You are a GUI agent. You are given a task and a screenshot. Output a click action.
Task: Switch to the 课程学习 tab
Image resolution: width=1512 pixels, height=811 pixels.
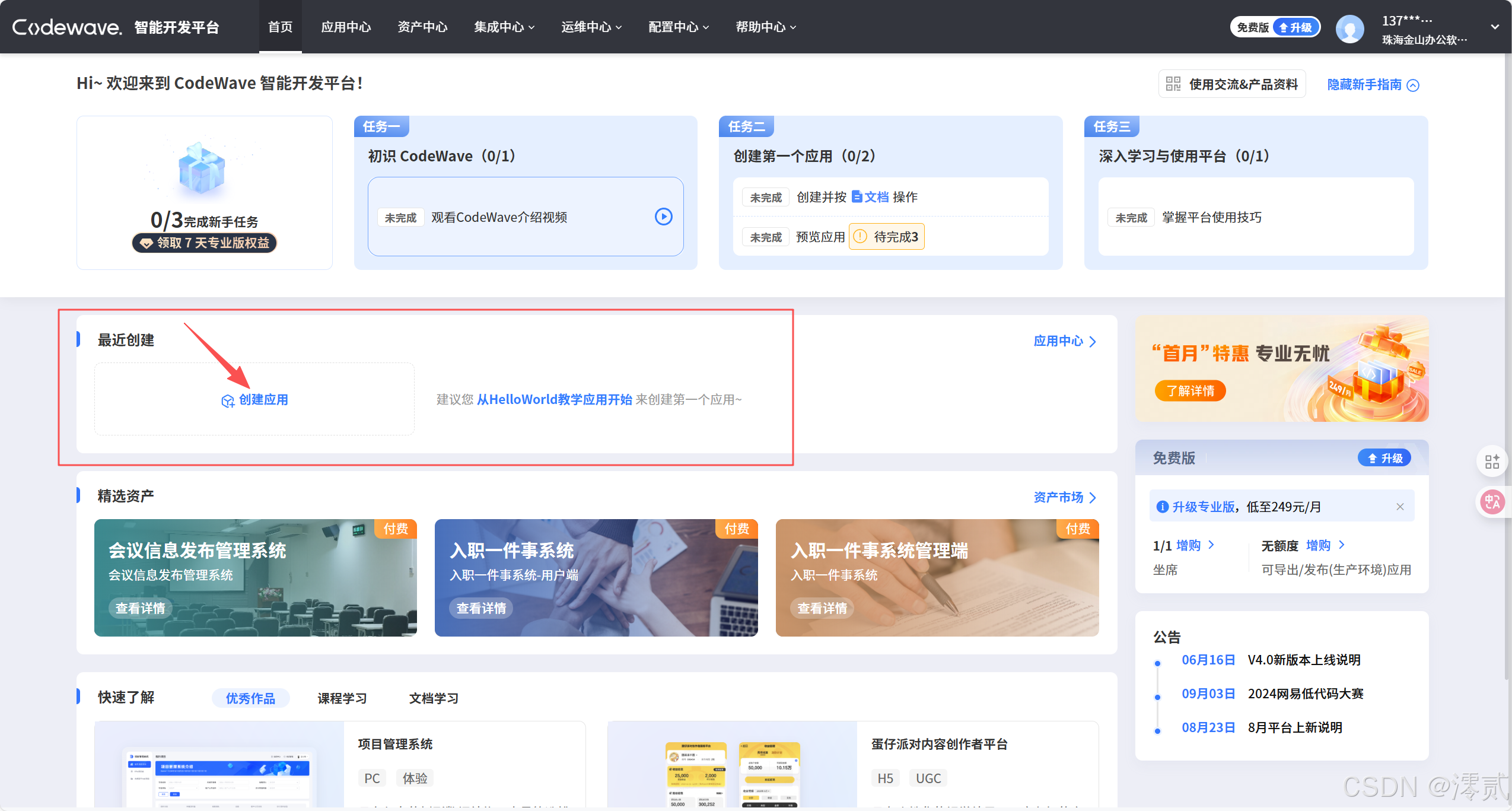coord(343,698)
